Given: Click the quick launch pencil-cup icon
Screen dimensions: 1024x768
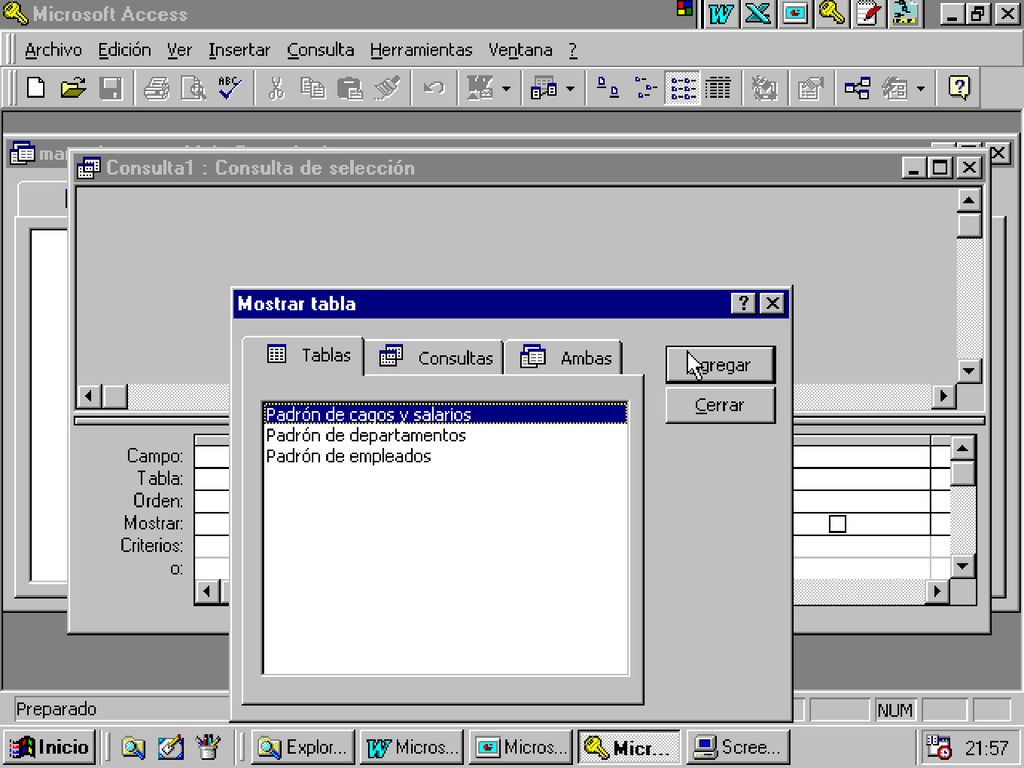Looking at the screenshot, I should [x=208, y=747].
